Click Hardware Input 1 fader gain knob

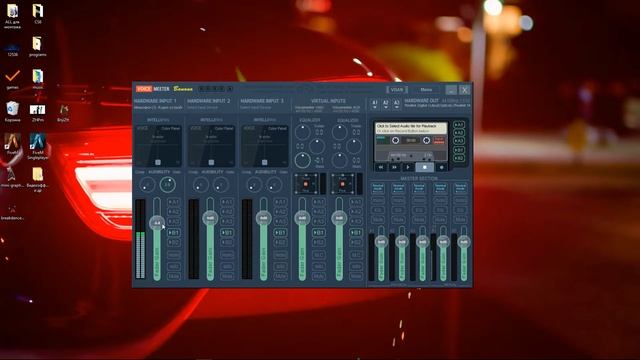pos(157,223)
